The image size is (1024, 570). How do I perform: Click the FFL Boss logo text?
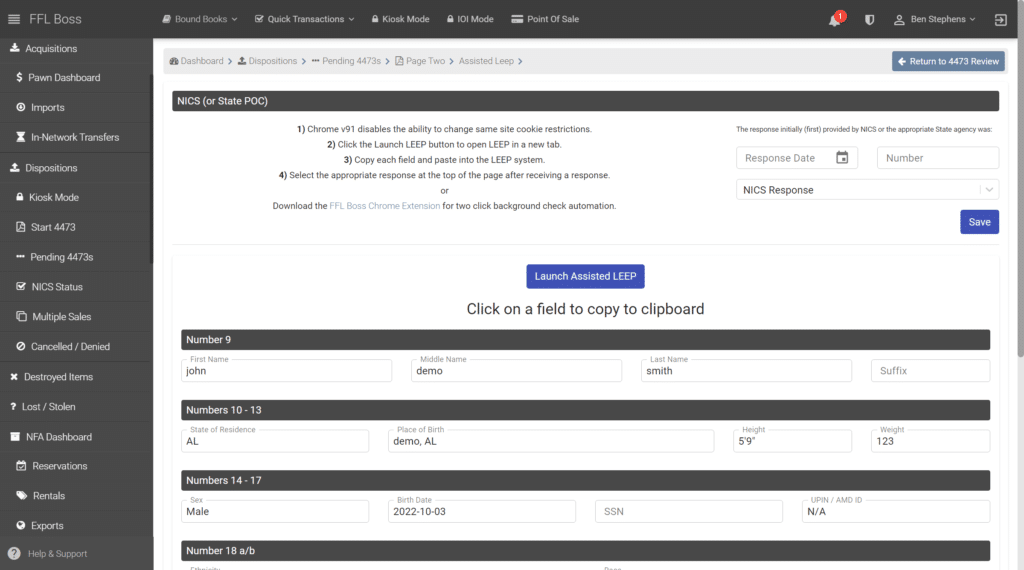[x=56, y=19]
